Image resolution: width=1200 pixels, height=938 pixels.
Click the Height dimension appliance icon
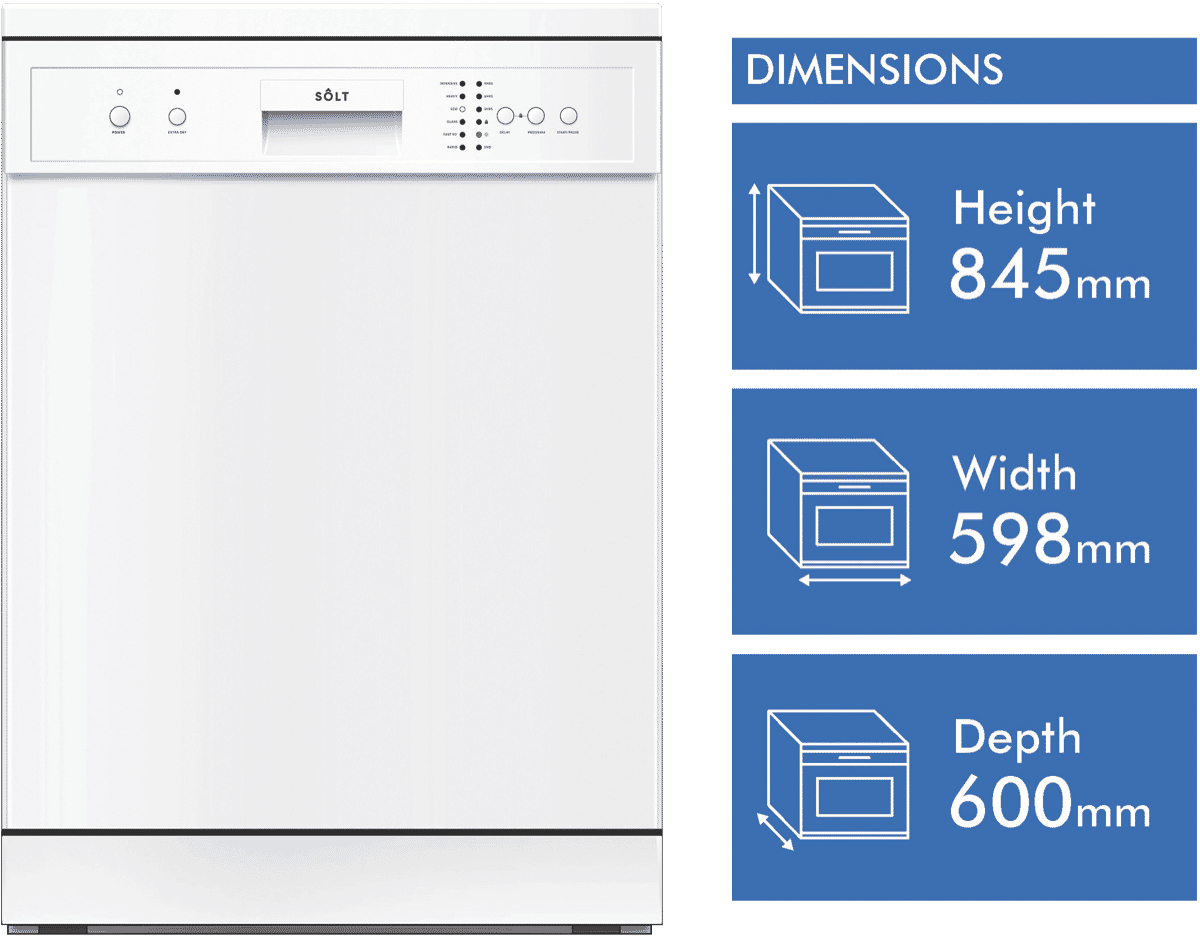point(840,246)
